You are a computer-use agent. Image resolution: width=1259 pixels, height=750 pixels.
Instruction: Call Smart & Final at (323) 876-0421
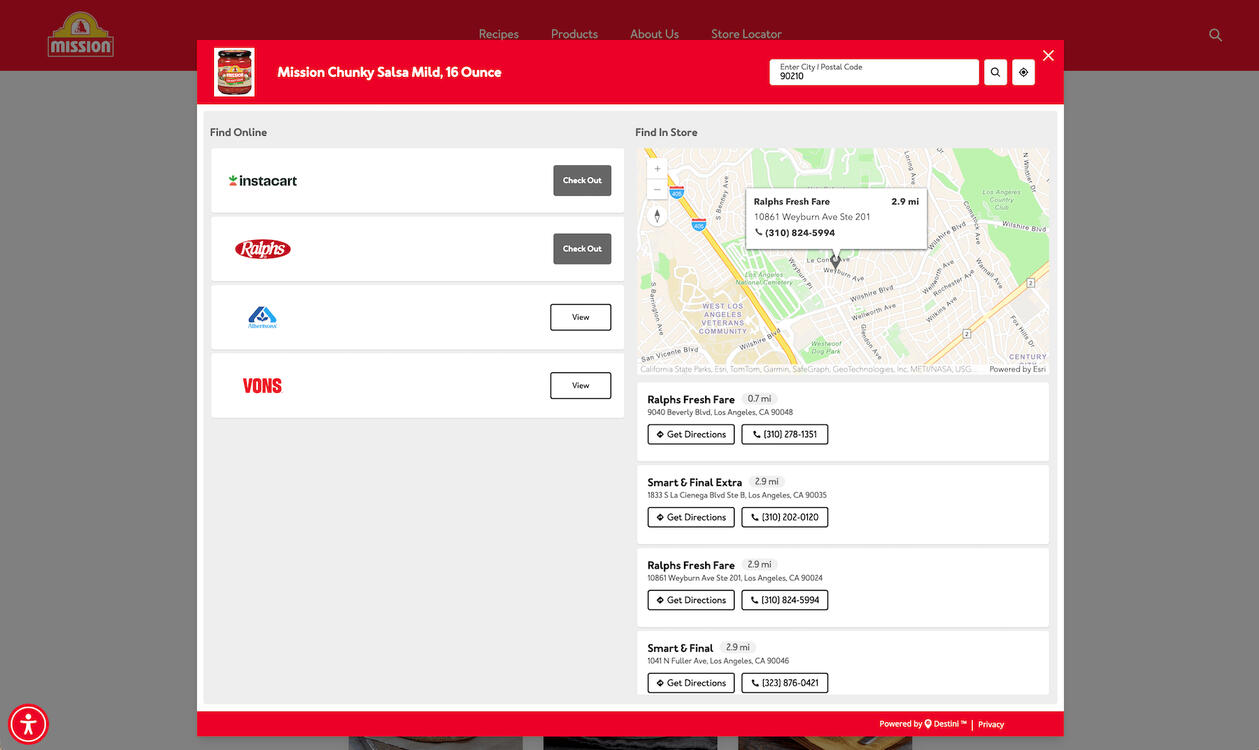click(x=785, y=683)
